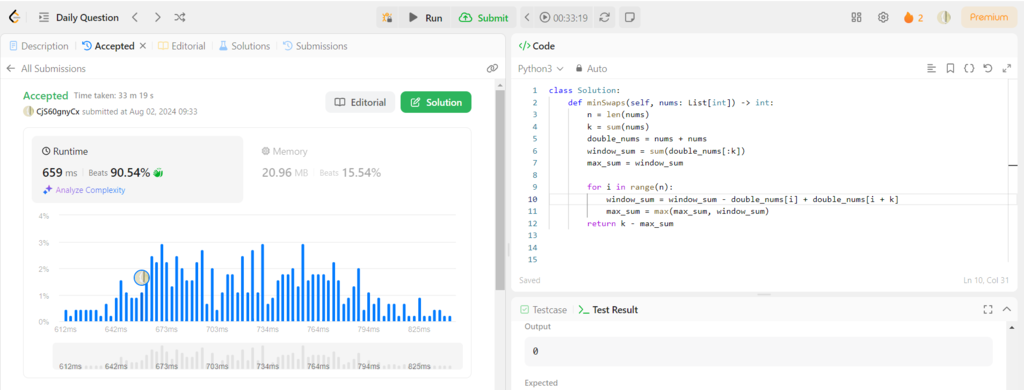1024x390 pixels.
Task: Click the 'return k - max_sum' line
Action: click(630, 223)
